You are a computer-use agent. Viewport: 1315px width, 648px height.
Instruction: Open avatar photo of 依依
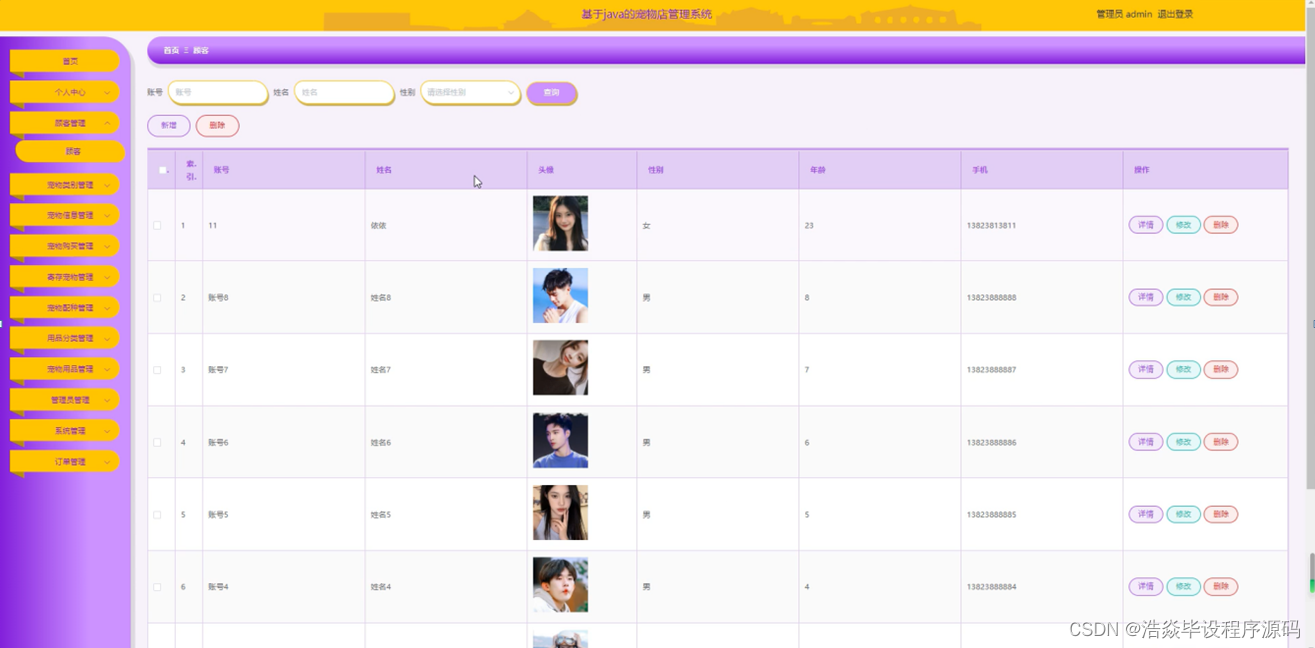tap(560, 223)
